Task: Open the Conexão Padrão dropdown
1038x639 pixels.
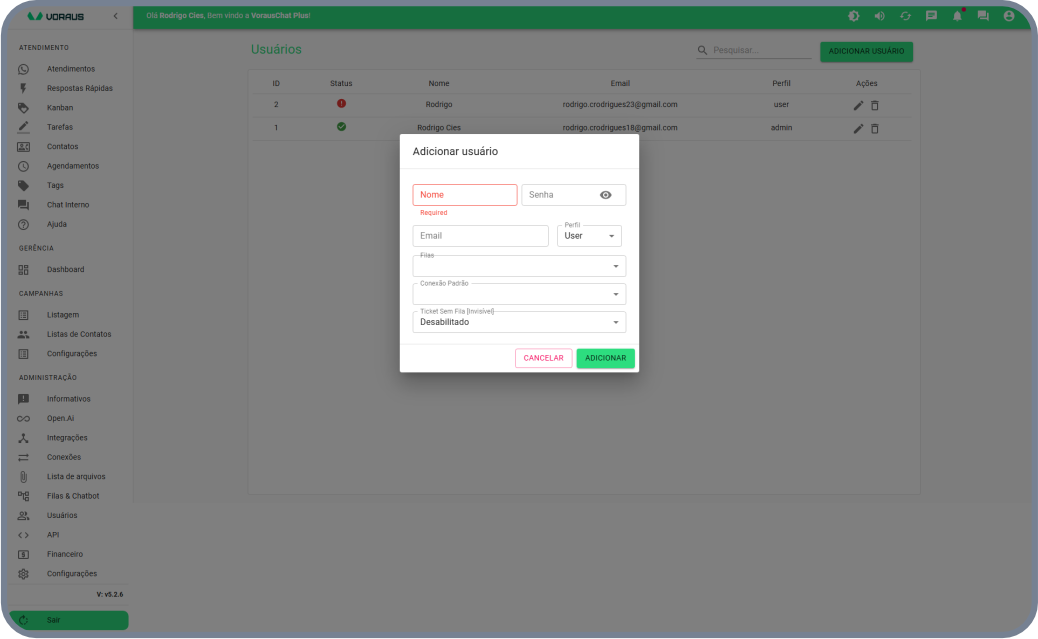Action: (519, 295)
